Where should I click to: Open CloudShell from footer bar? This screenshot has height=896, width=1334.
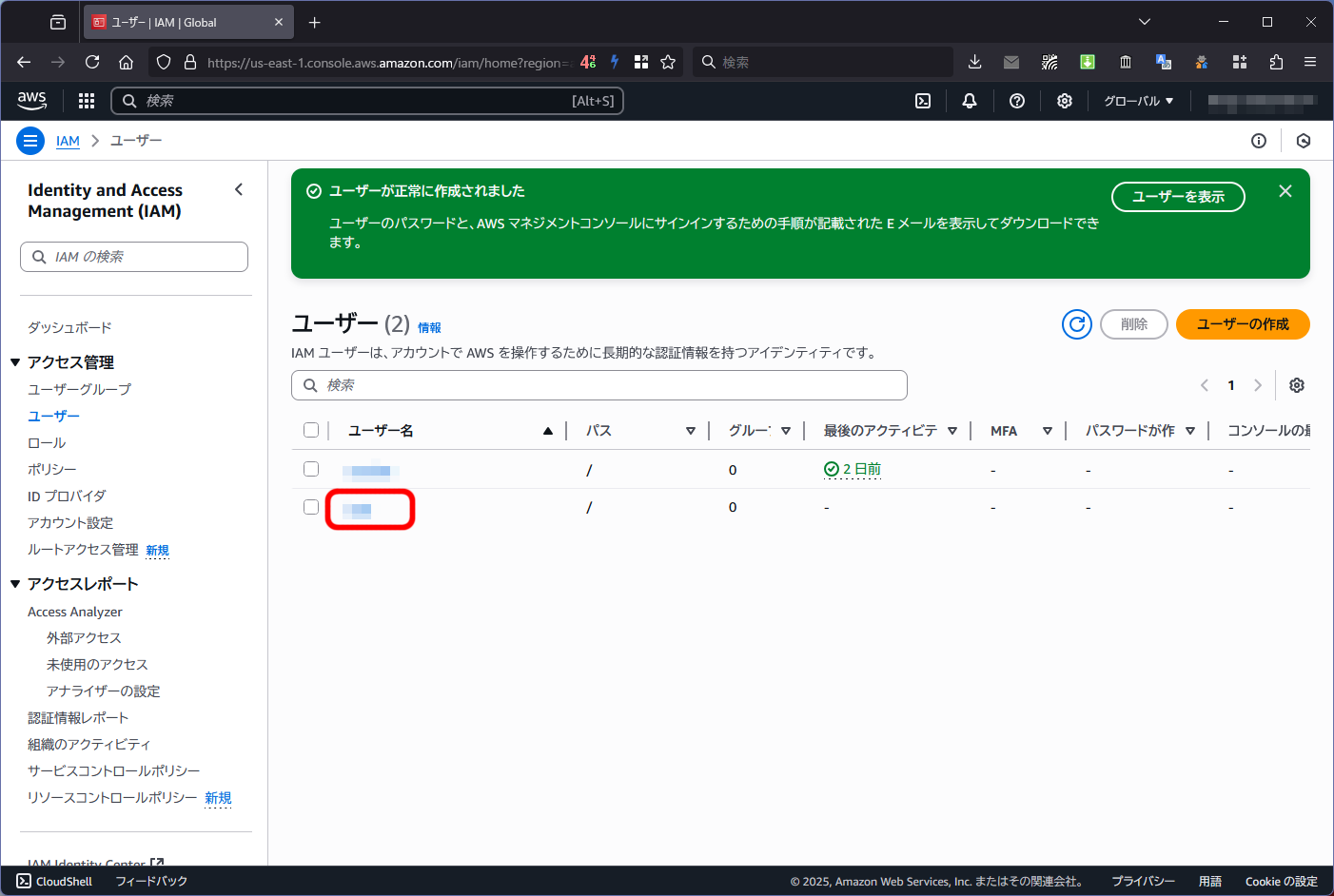point(54,882)
